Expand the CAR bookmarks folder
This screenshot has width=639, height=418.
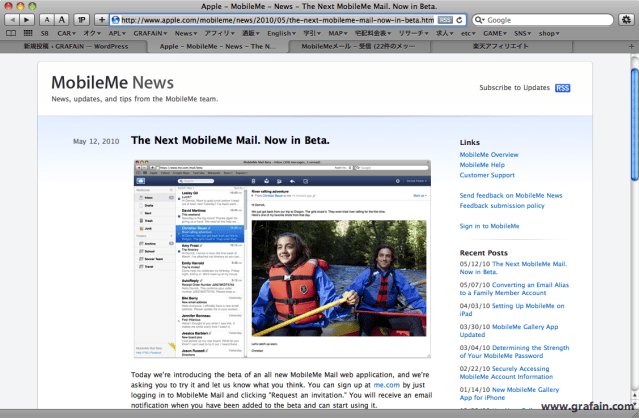[66, 33]
